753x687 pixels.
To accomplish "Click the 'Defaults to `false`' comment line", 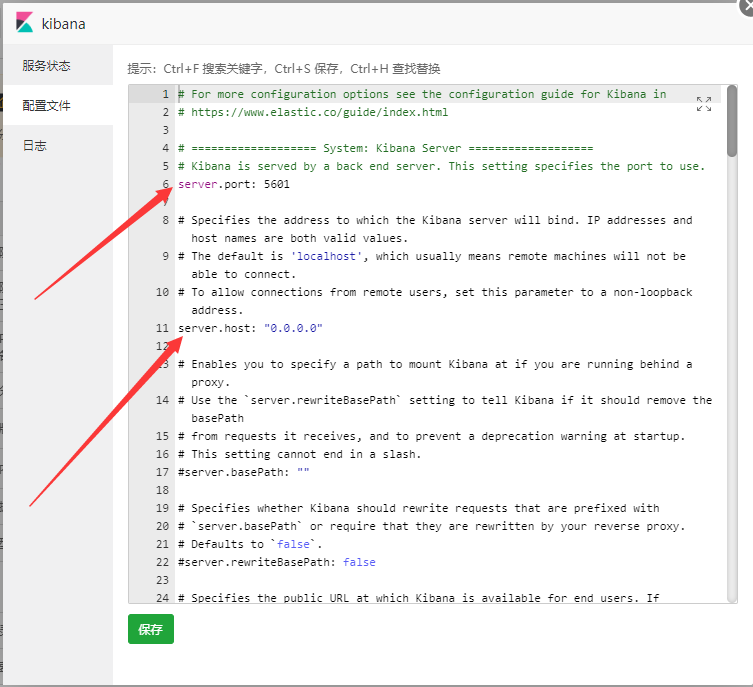I will pos(250,544).
